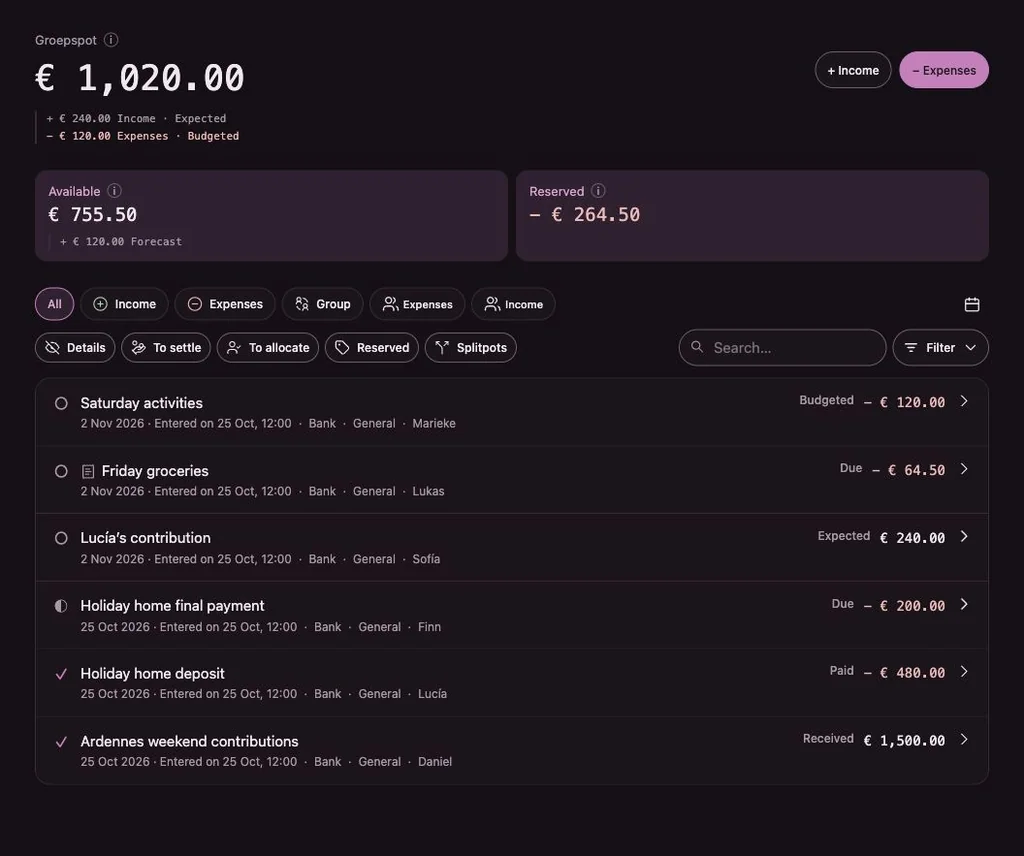Show info about Reserved amount
This screenshot has width=1024, height=856.
[x=598, y=191]
